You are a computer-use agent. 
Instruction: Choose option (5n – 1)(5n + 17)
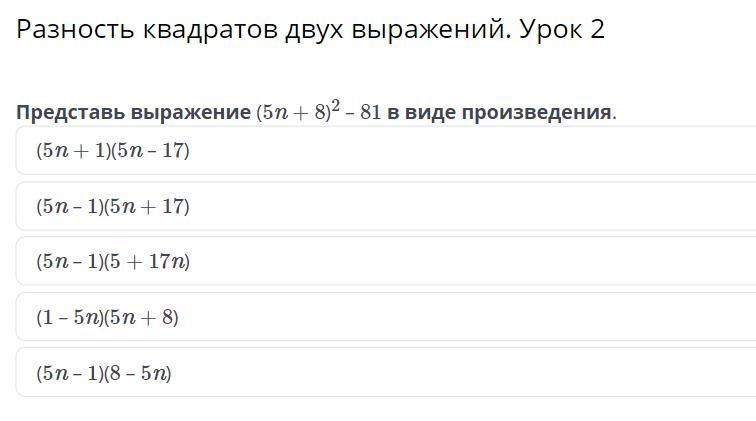[112, 207]
